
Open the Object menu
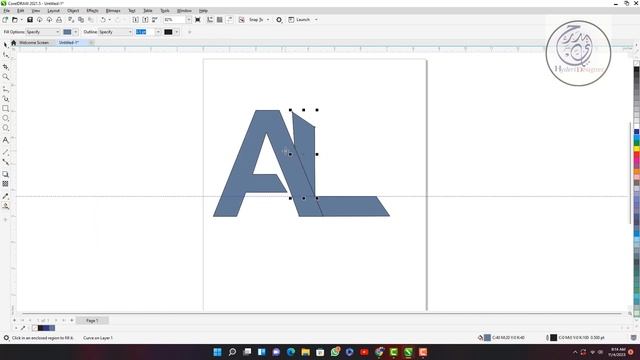click(x=73, y=11)
